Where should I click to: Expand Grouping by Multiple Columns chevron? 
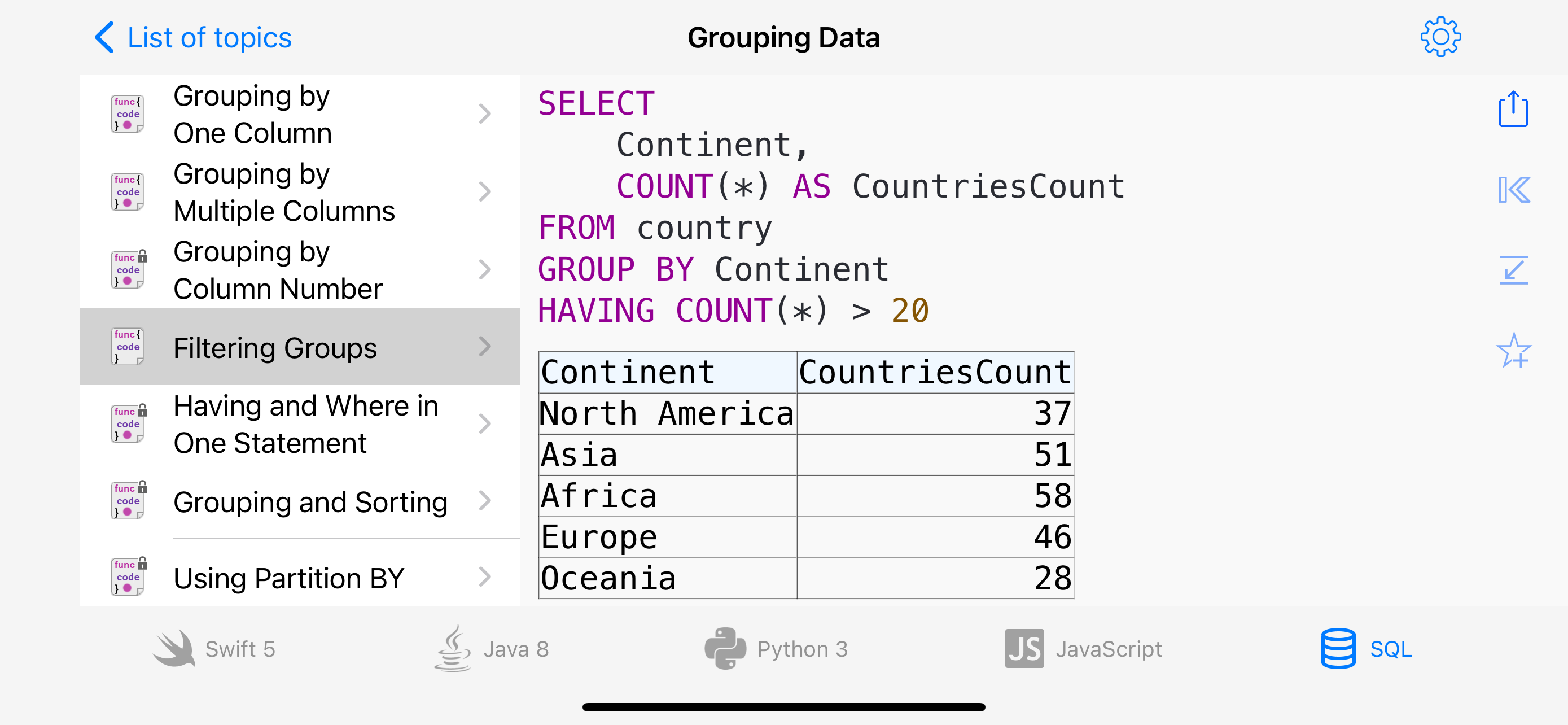pyautogui.click(x=484, y=192)
